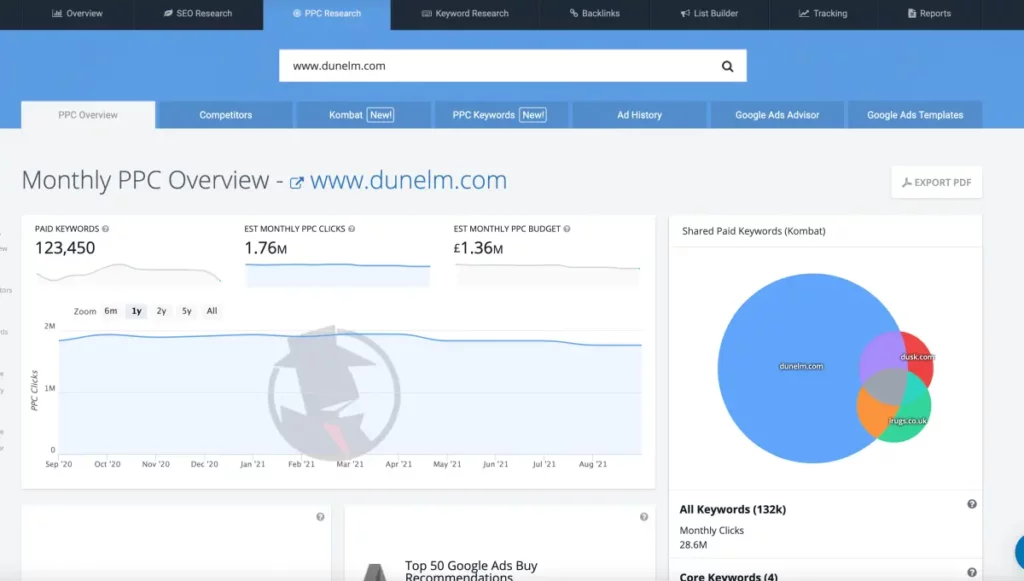Click the Reports tab document icon
Image resolution: width=1024 pixels, height=581 pixels.
click(x=912, y=14)
